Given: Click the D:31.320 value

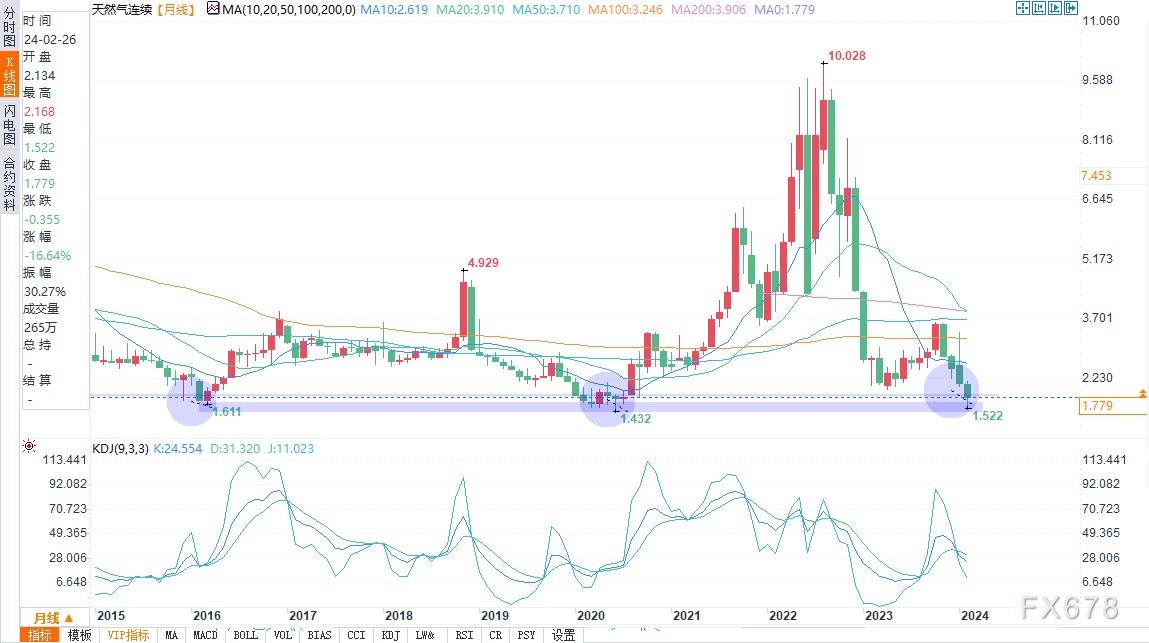Looking at the screenshot, I should [234, 449].
